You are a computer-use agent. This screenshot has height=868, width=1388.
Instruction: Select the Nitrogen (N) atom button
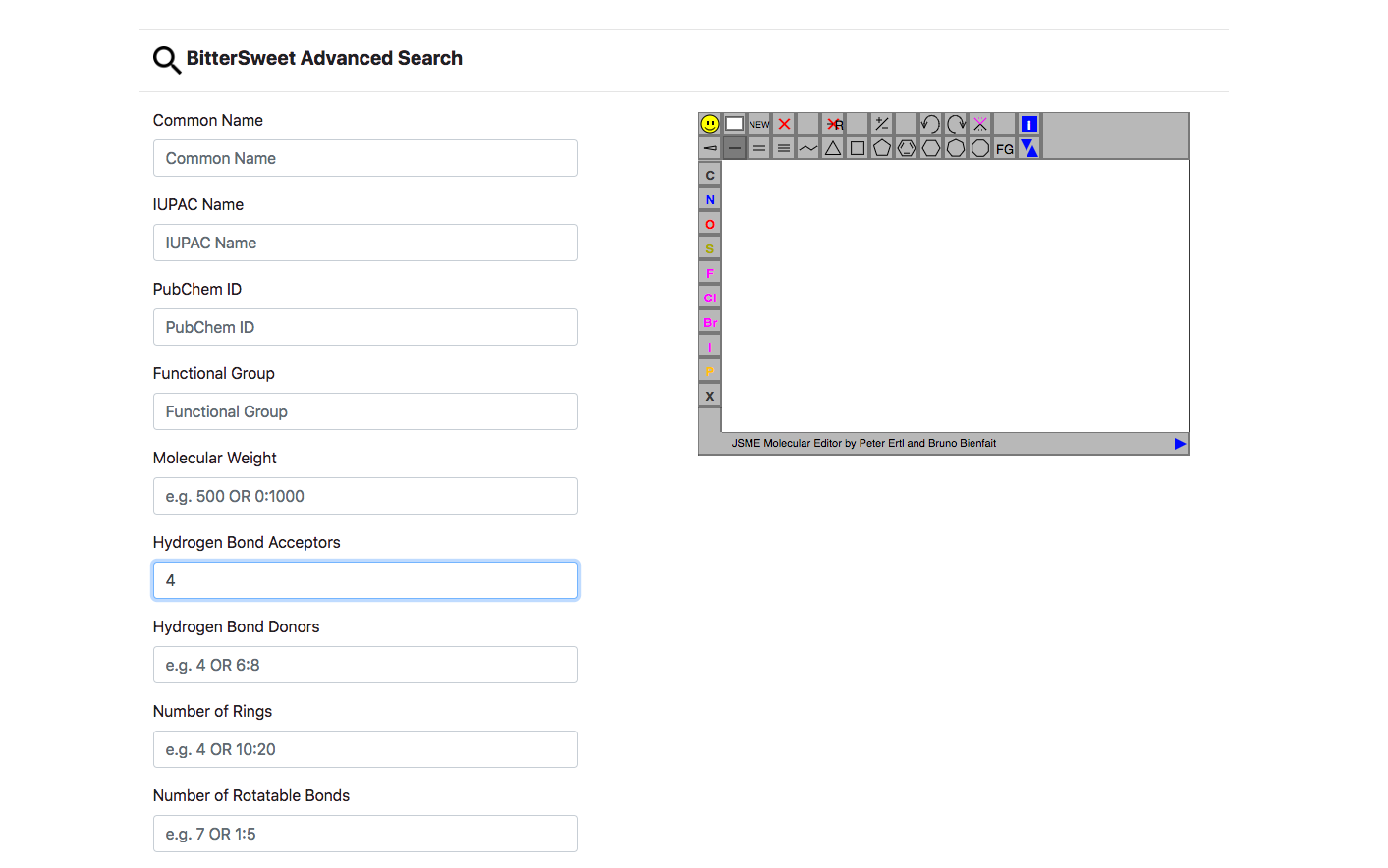[710, 199]
